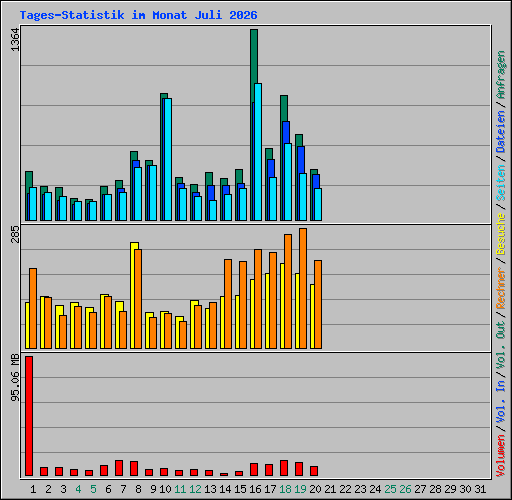Click the chart title 'Tages-Statistik im Monat Juli 2026'
Image resolution: width=512 pixels, height=500 pixels.
[138, 15]
